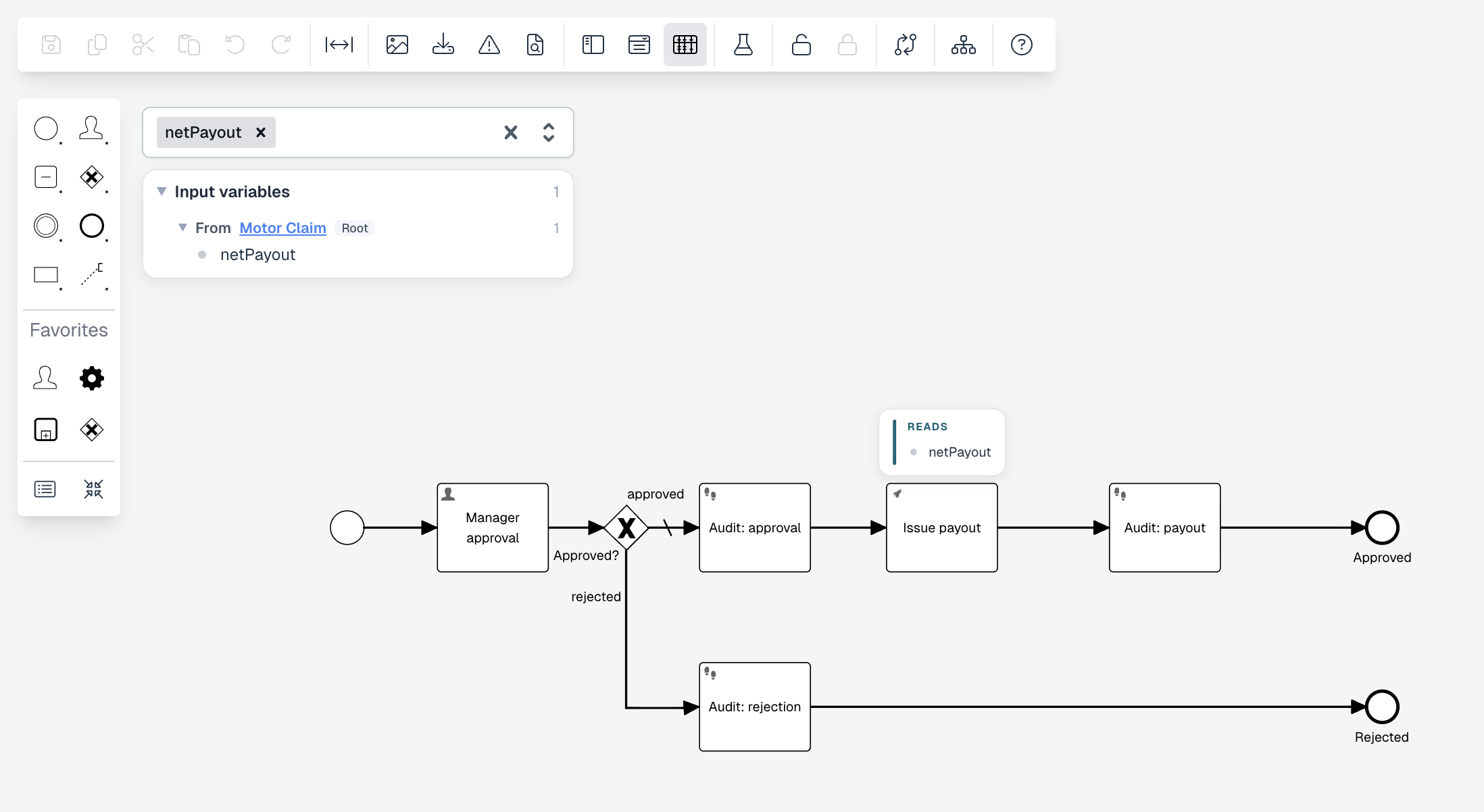The image size is (1484, 812).
Task: Click the Cut scissors icon
Action: click(x=143, y=45)
